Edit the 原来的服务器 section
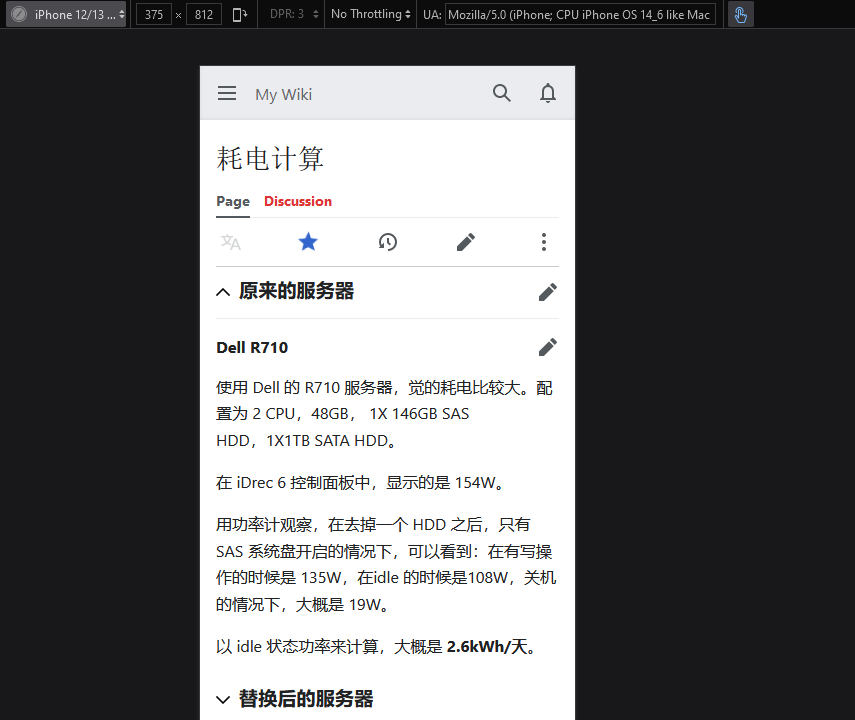The width and height of the screenshot is (855, 720). 548,292
